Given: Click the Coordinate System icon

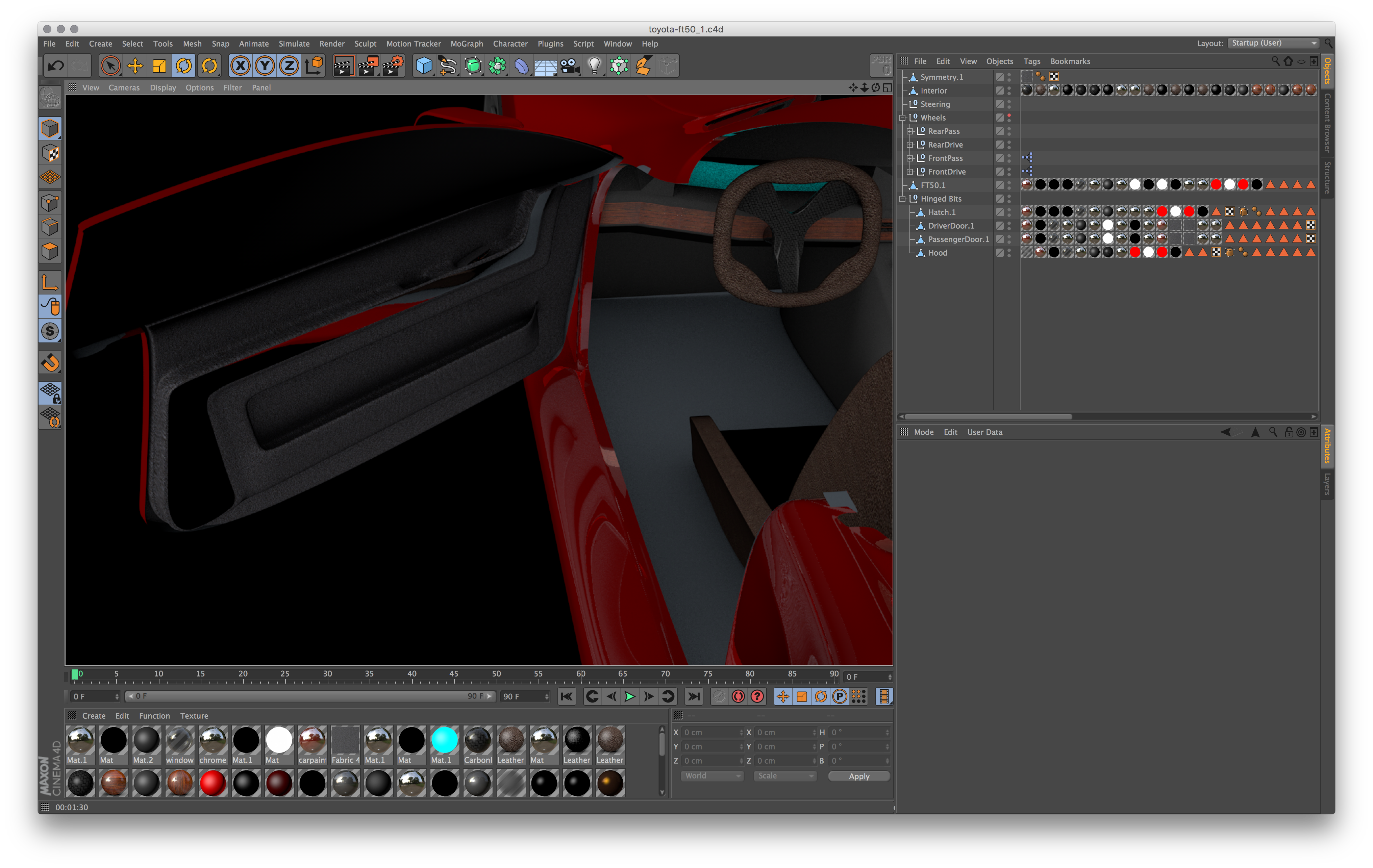Looking at the screenshot, I should [314, 66].
